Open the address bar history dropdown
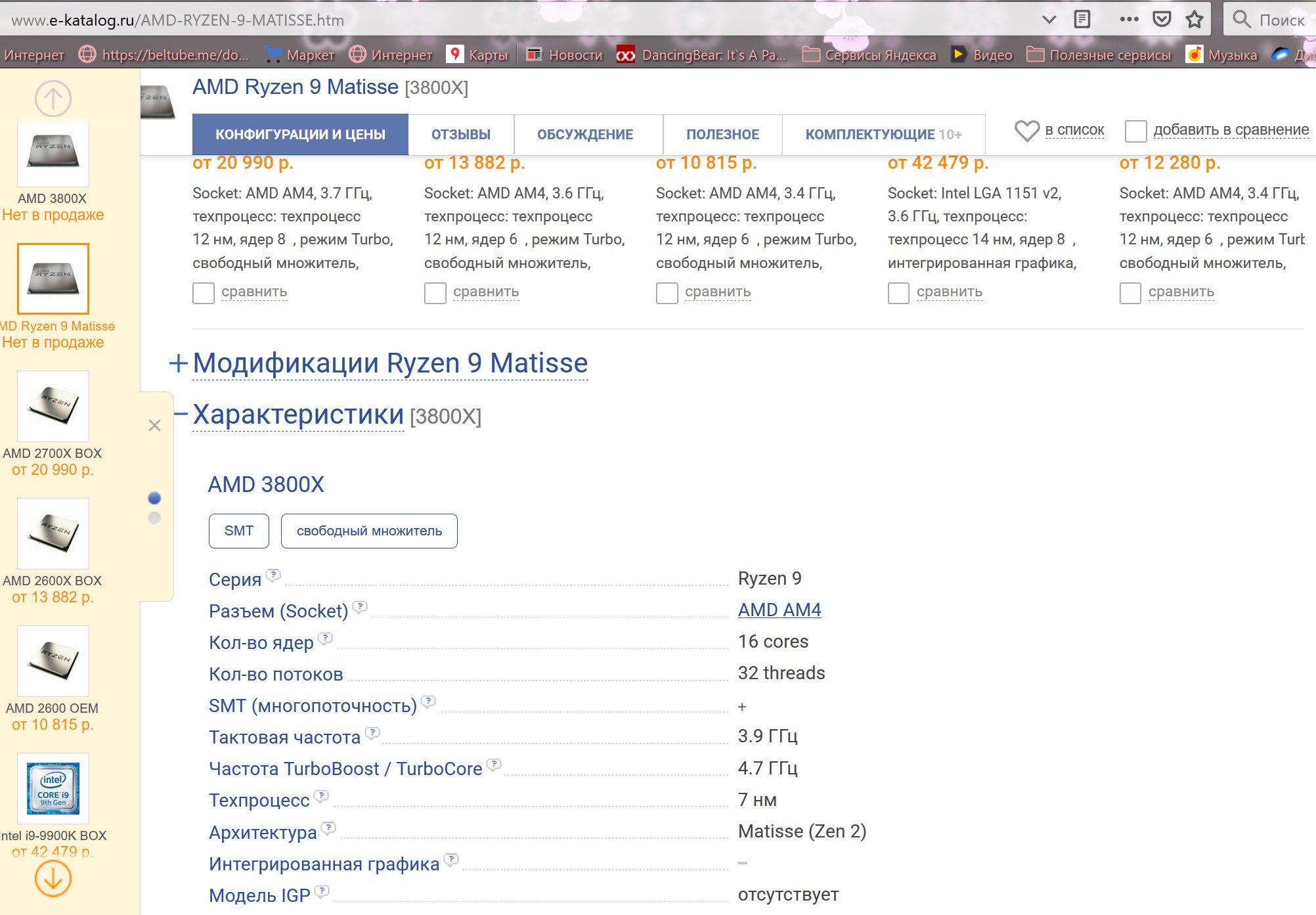The height and width of the screenshot is (915, 1316). tap(1049, 19)
